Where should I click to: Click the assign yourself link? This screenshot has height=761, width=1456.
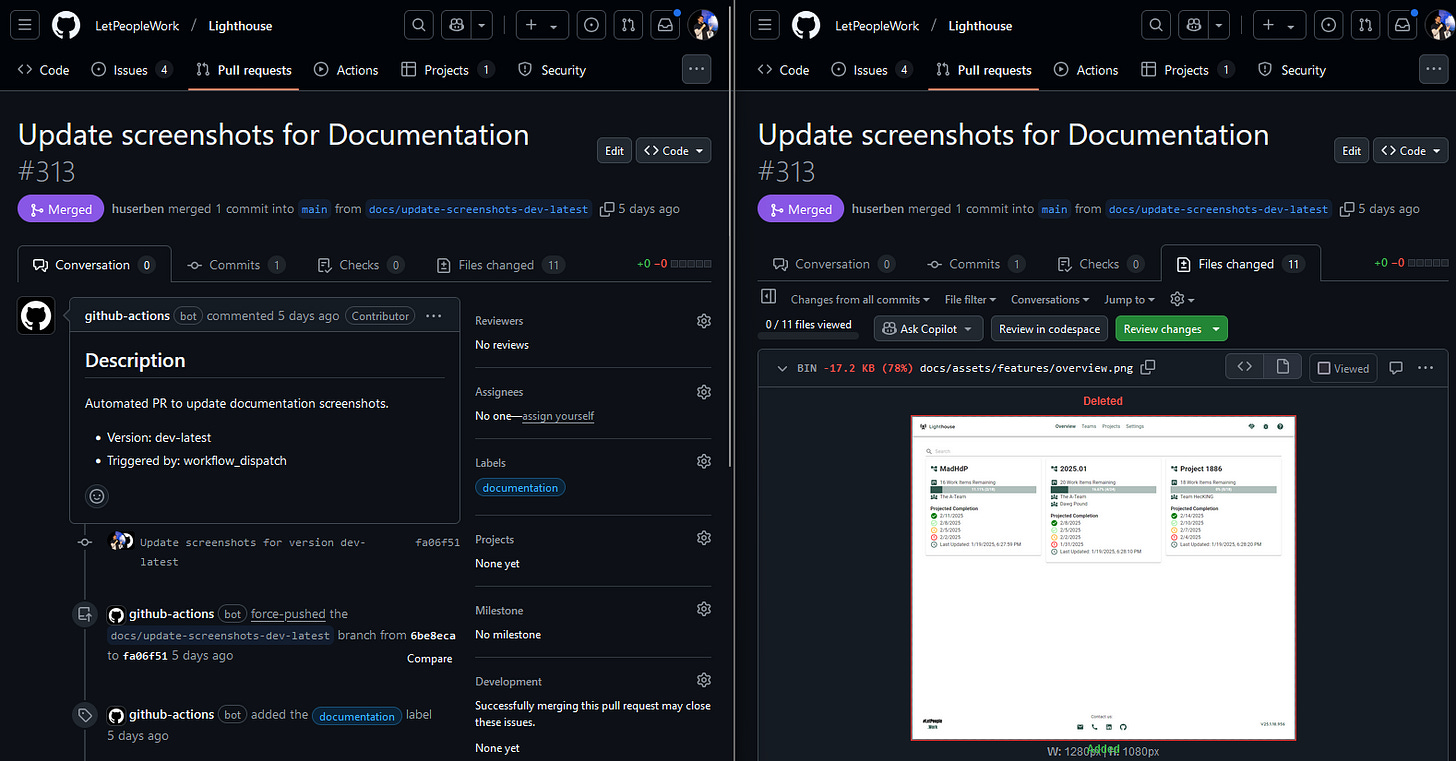point(558,416)
